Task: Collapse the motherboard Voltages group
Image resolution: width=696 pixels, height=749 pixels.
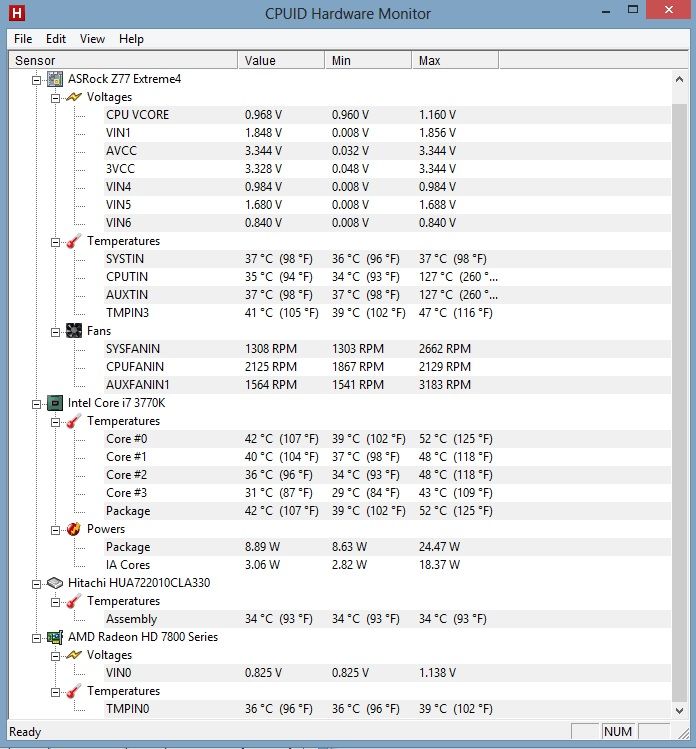Action: (55, 98)
